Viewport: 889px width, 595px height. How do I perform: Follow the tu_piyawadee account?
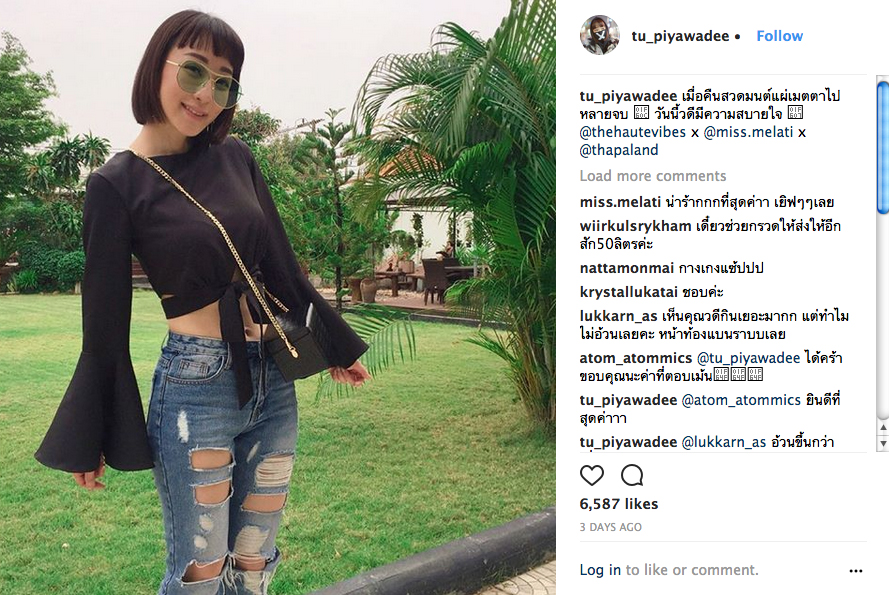pos(780,36)
